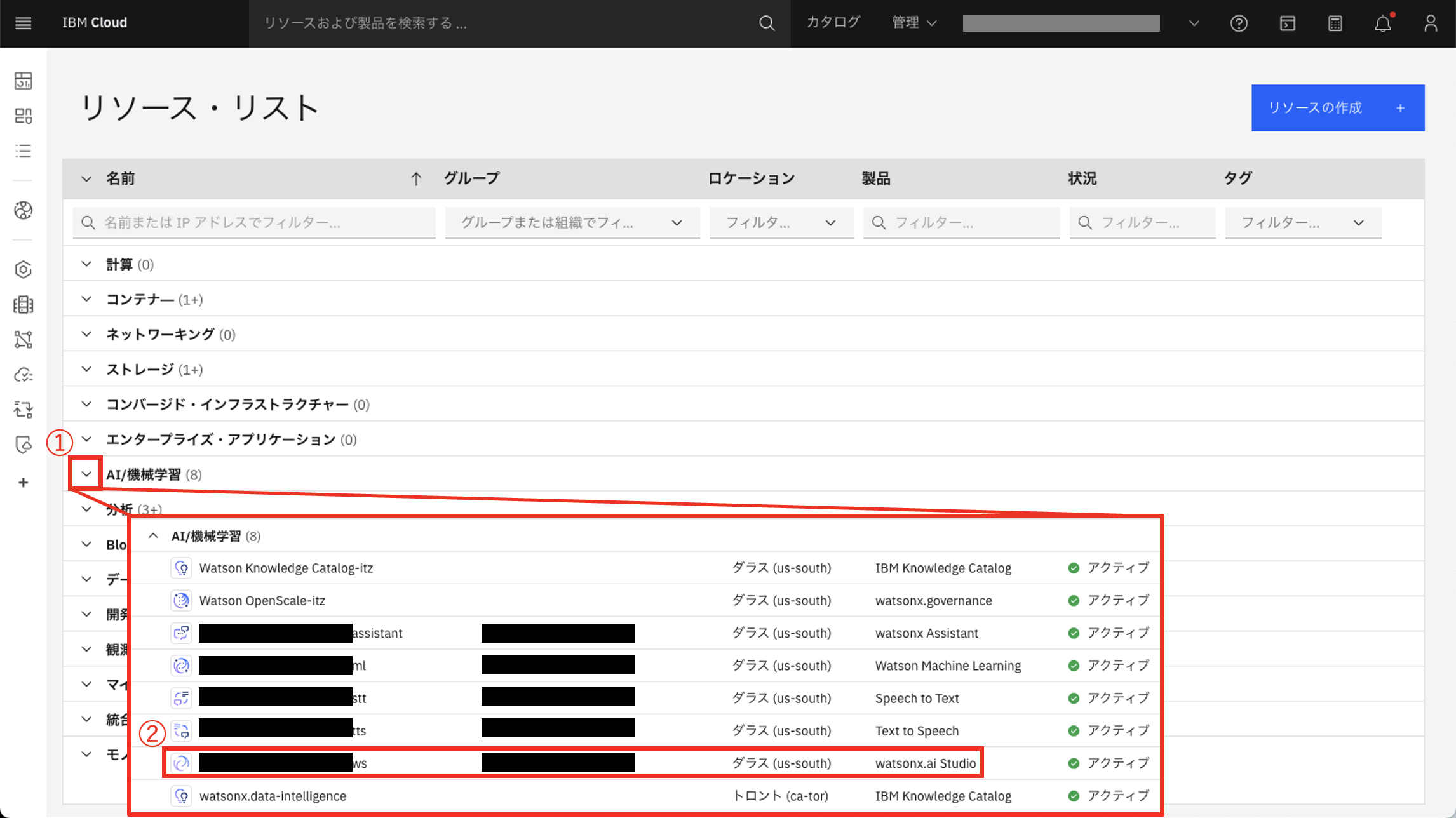Click the name/IP address filter field
Image resolution: width=1456 pixels, height=818 pixels.
pyautogui.click(x=254, y=222)
